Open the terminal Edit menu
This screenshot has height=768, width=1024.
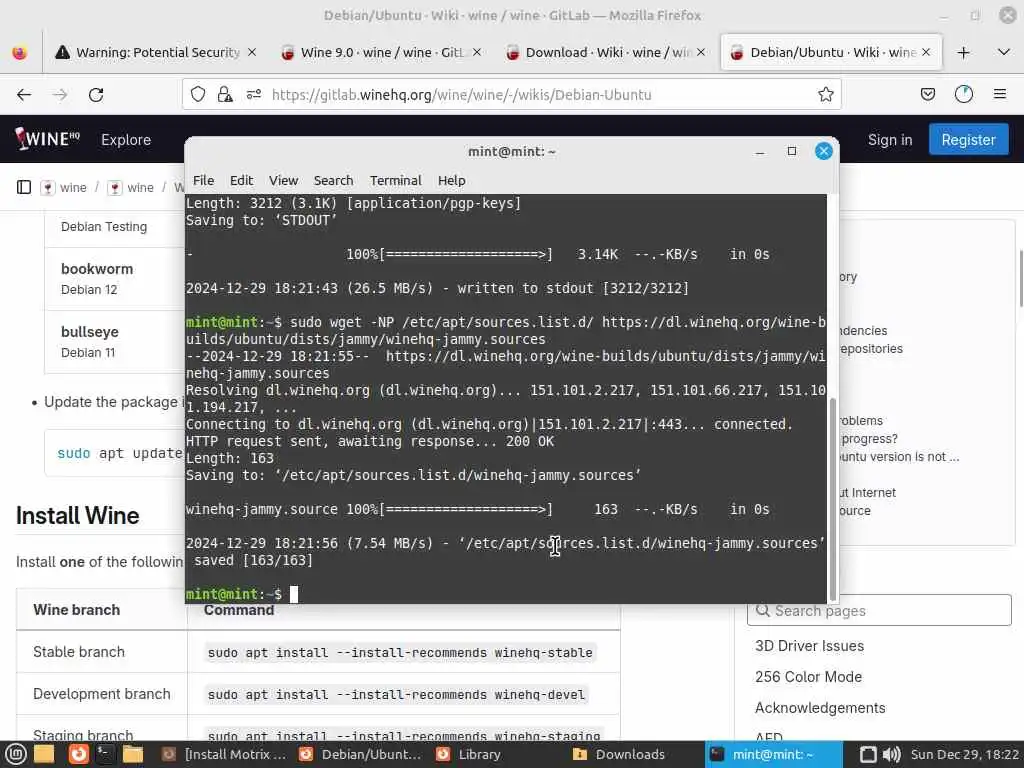click(241, 180)
